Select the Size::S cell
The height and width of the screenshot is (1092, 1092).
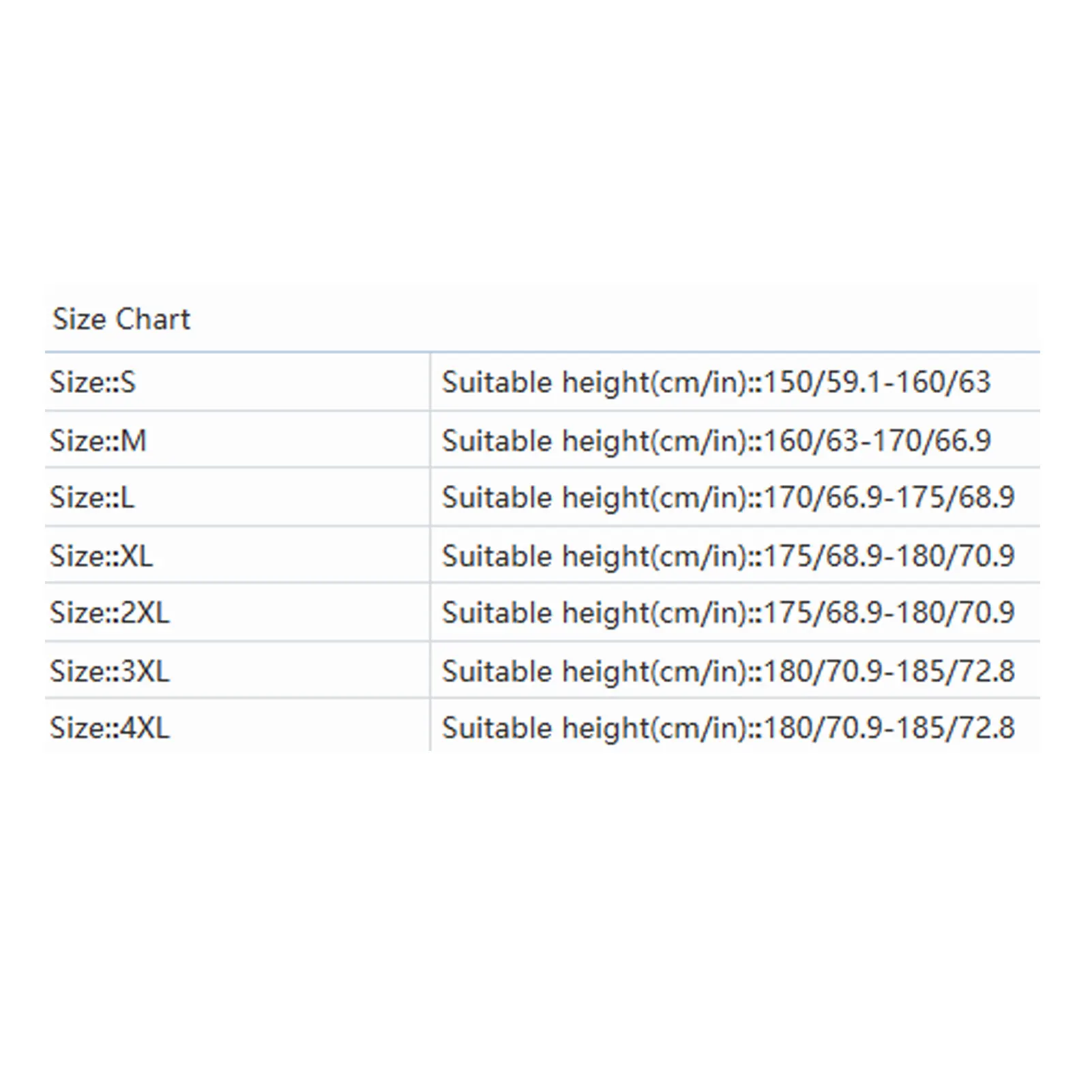tap(93, 382)
